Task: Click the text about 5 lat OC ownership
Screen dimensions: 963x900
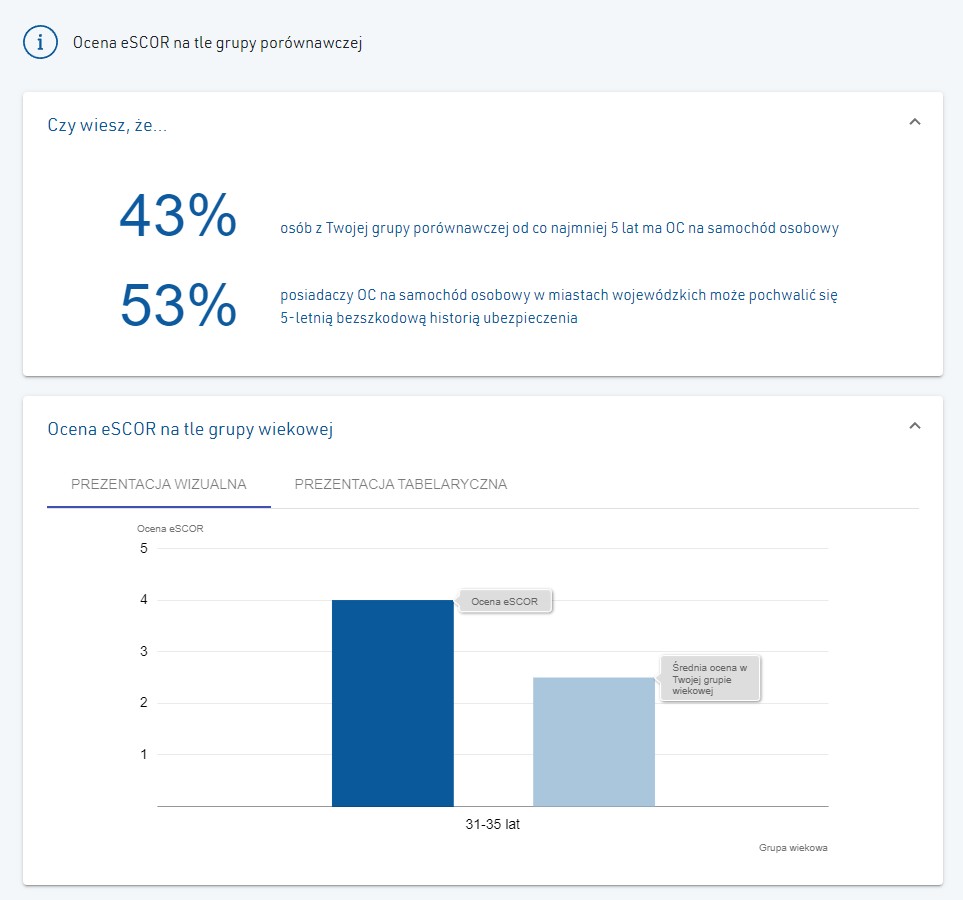Action: point(559,228)
